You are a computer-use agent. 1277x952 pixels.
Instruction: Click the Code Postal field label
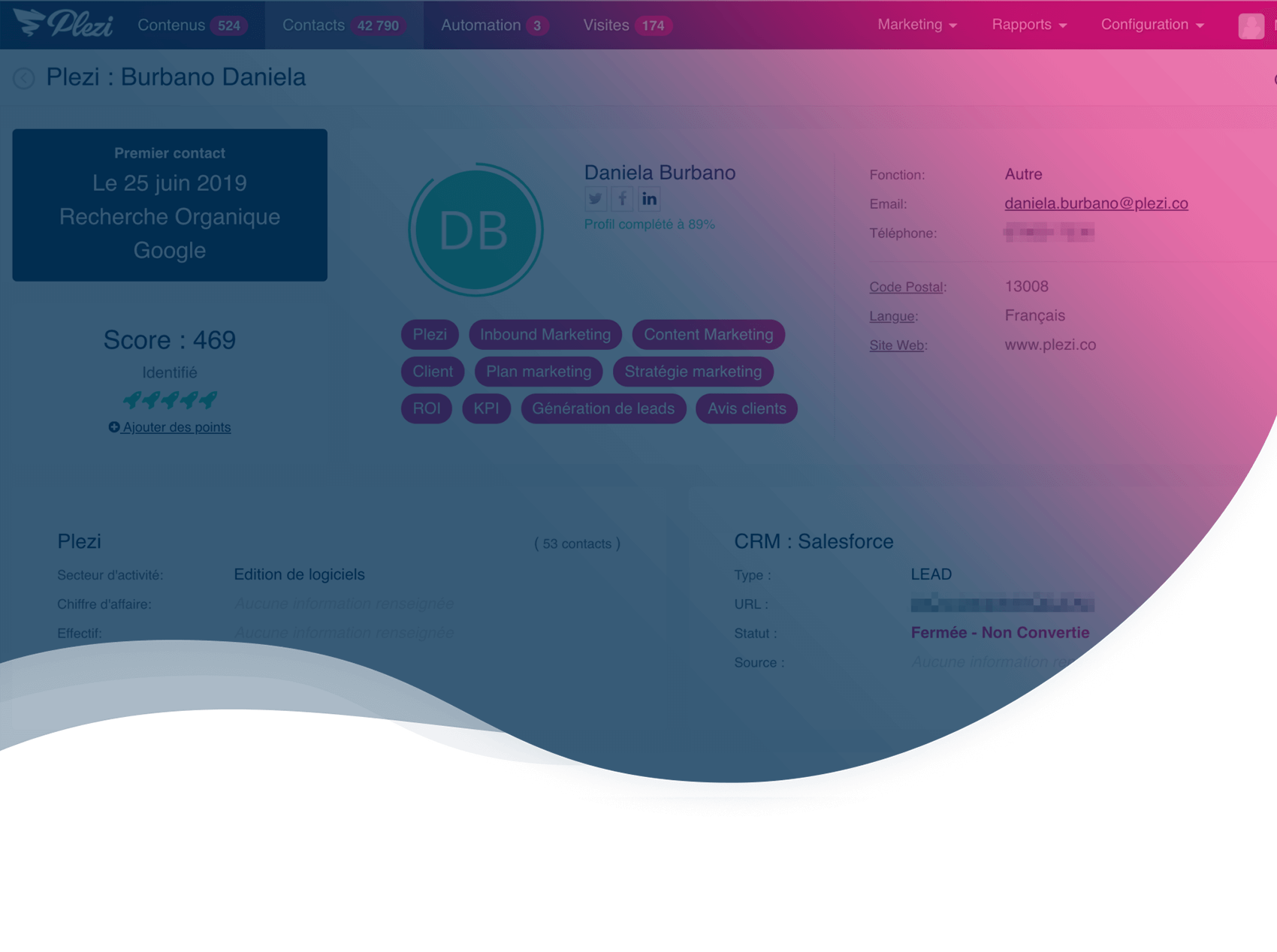(x=906, y=287)
